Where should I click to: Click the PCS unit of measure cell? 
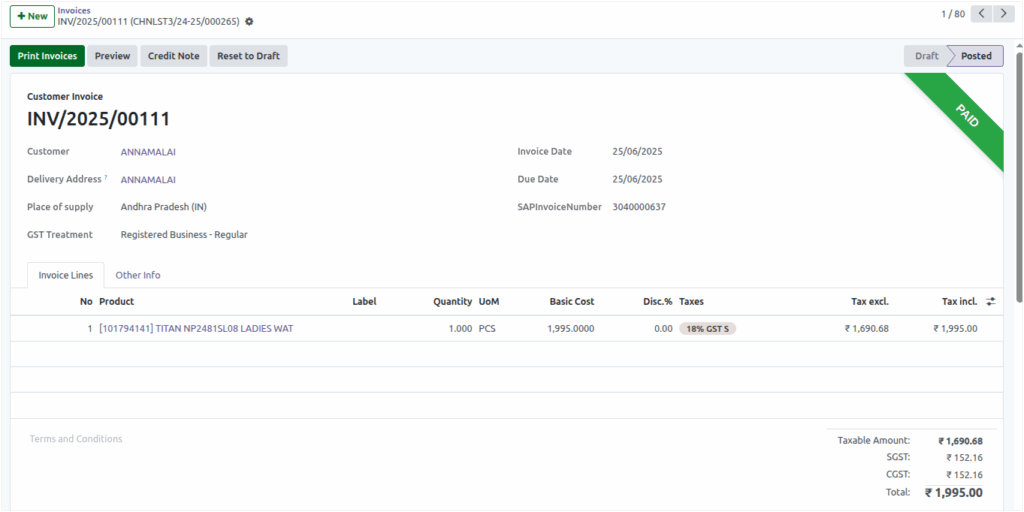click(487, 328)
